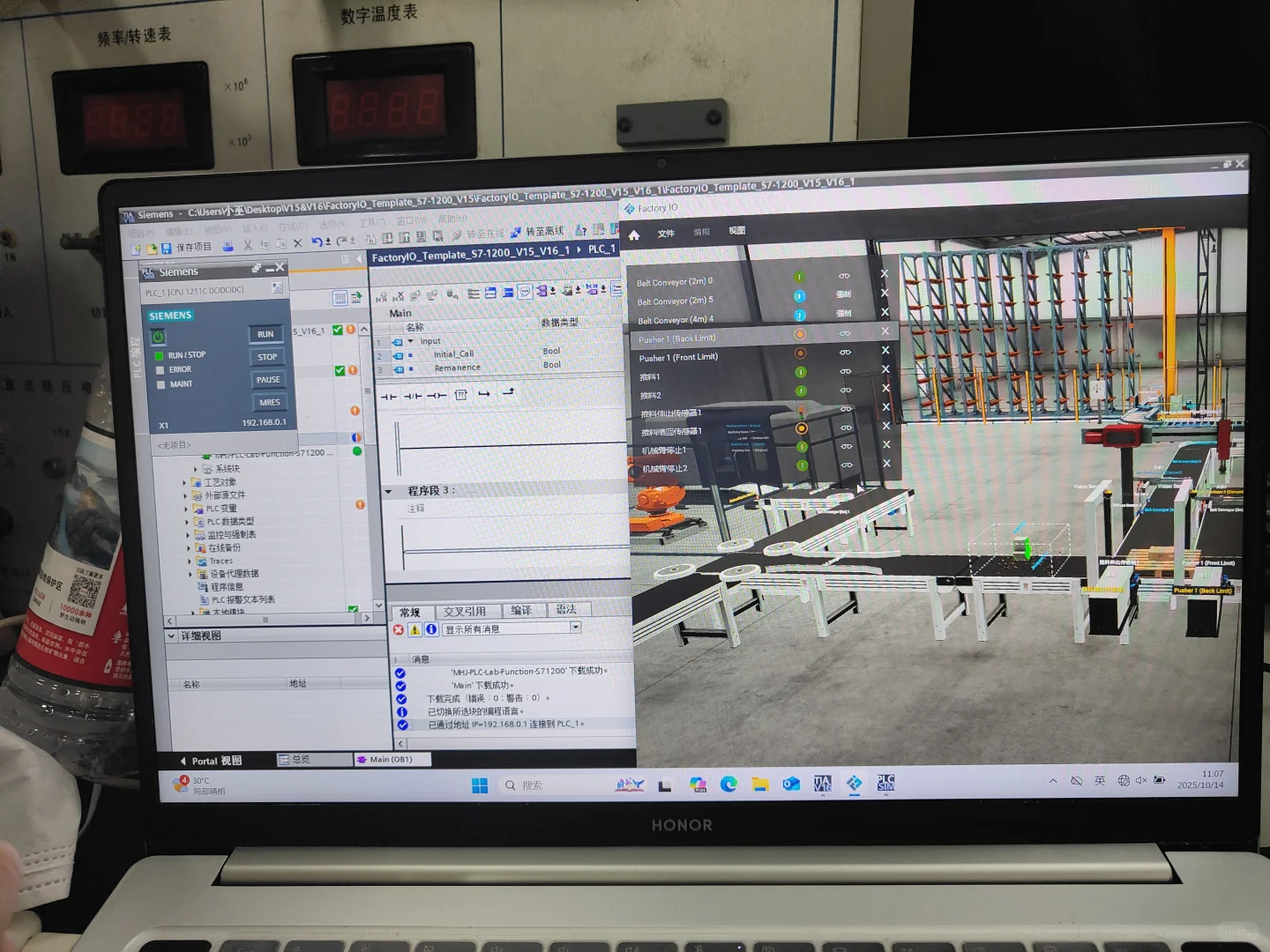Expand the 系统块 tree node
The height and width of the screenshot is (952, 1270).
[195, 470]
